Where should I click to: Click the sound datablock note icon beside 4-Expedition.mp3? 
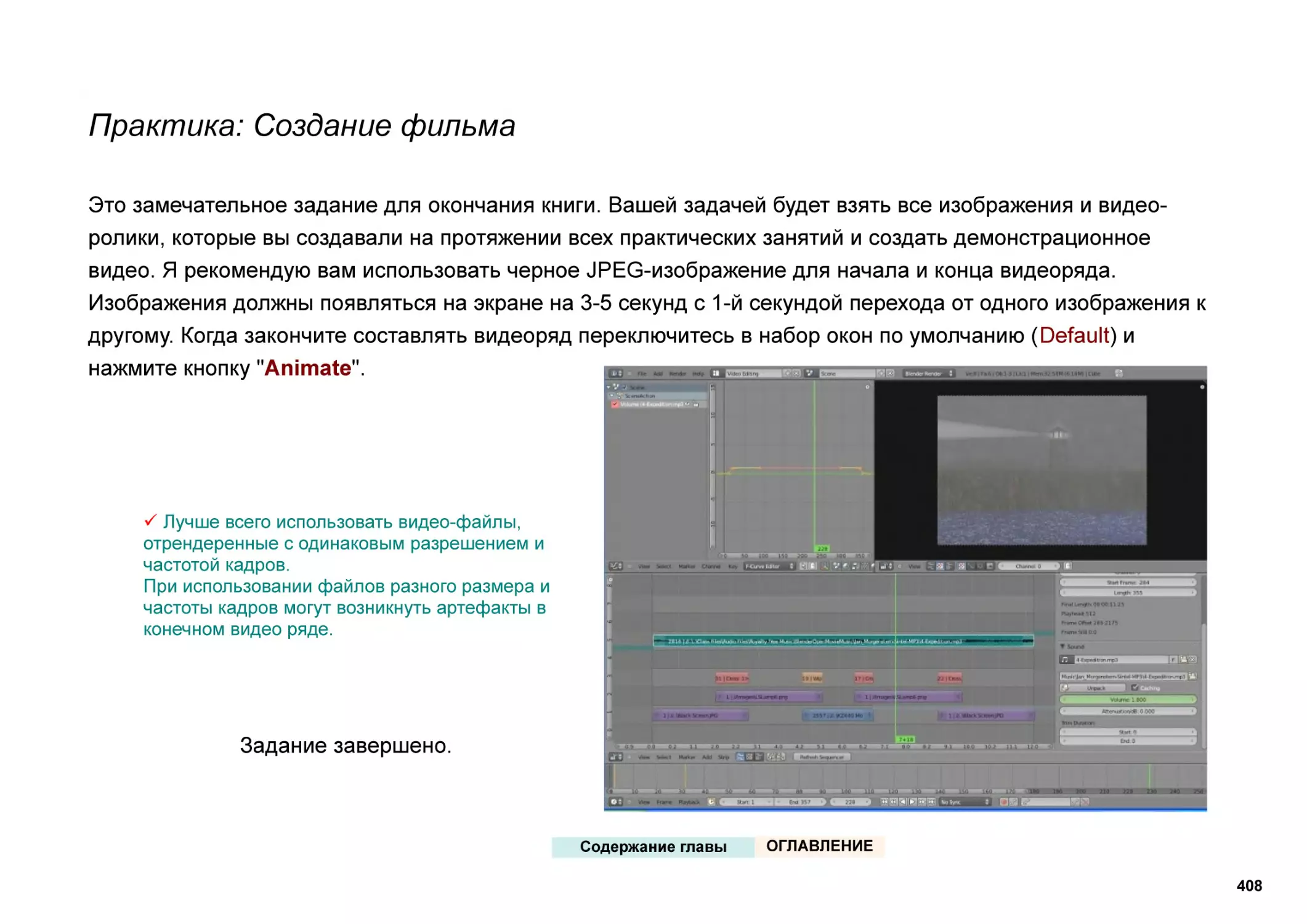click(x=1066, y=660)
